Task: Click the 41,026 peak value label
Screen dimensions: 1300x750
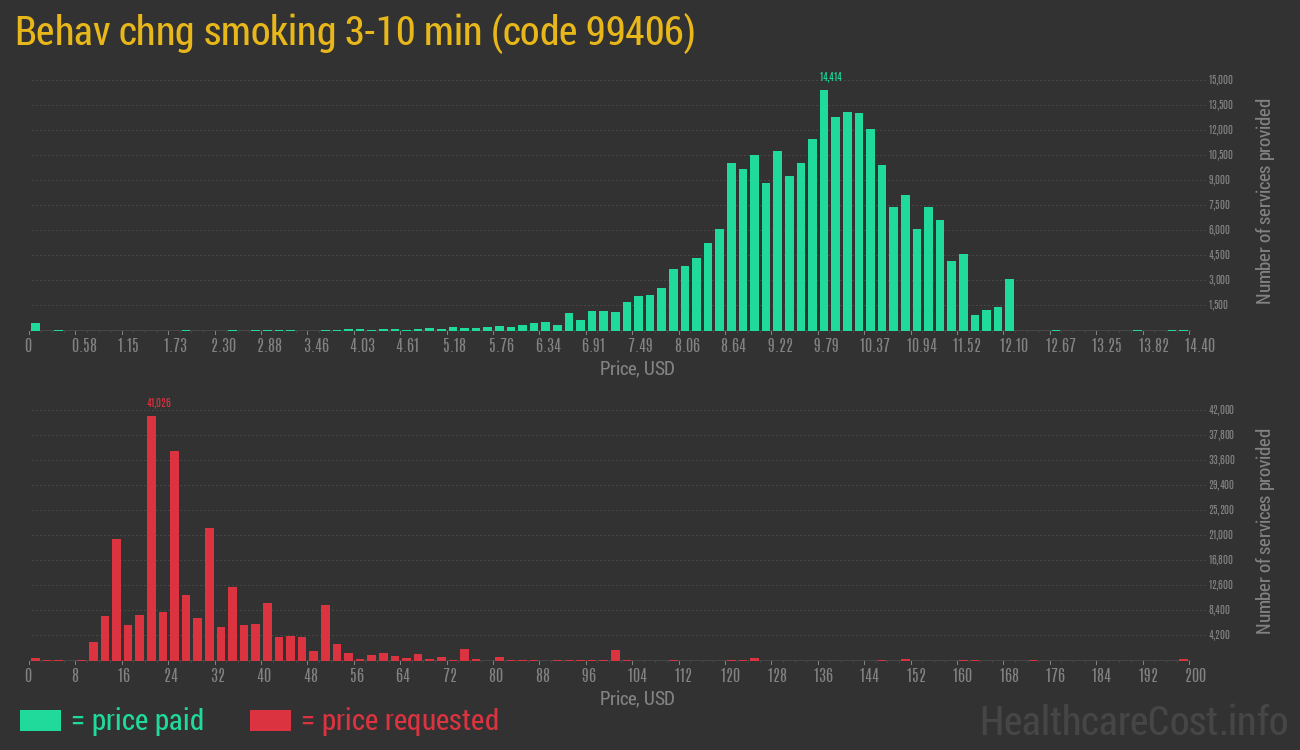Action: point(158,402)
